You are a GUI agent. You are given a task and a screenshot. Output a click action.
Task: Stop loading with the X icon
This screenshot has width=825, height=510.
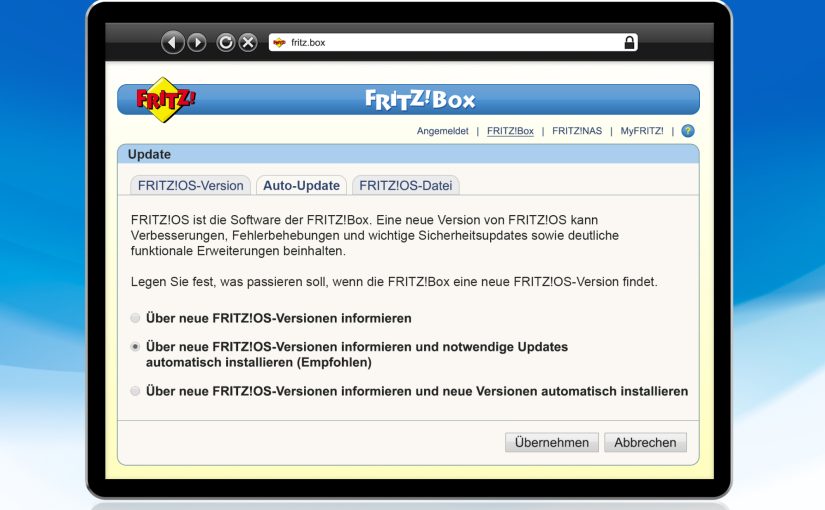tap(248, 42)
